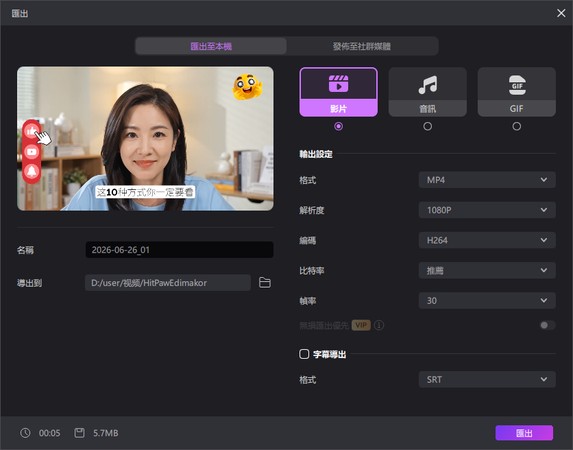The width and height of the screenshot is (573, 450).
Task: Choose the radio button under GIF
Action: pyautogui.click(x=517, y=126)
